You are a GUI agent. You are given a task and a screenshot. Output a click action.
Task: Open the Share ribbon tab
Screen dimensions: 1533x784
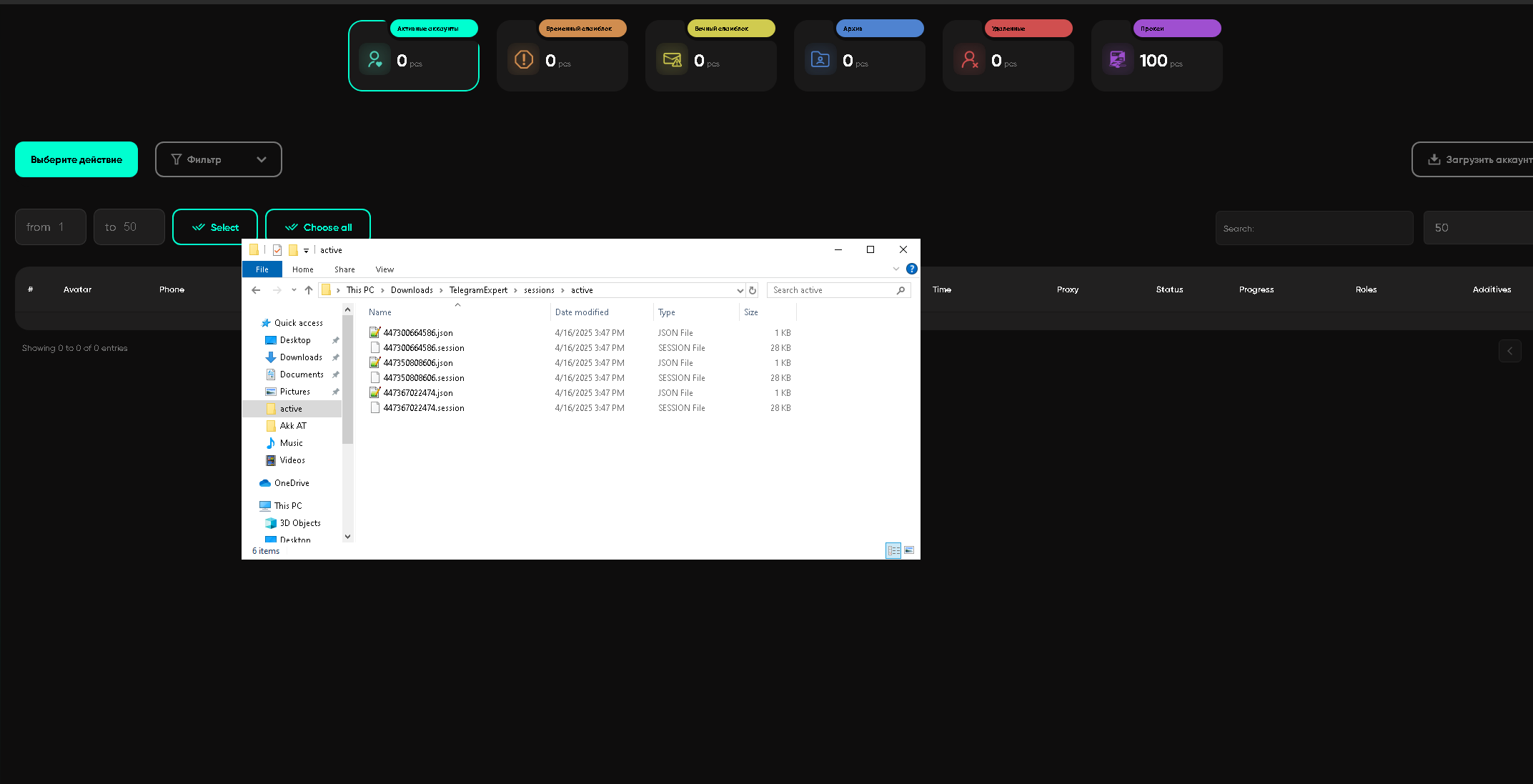click(344, 269)
